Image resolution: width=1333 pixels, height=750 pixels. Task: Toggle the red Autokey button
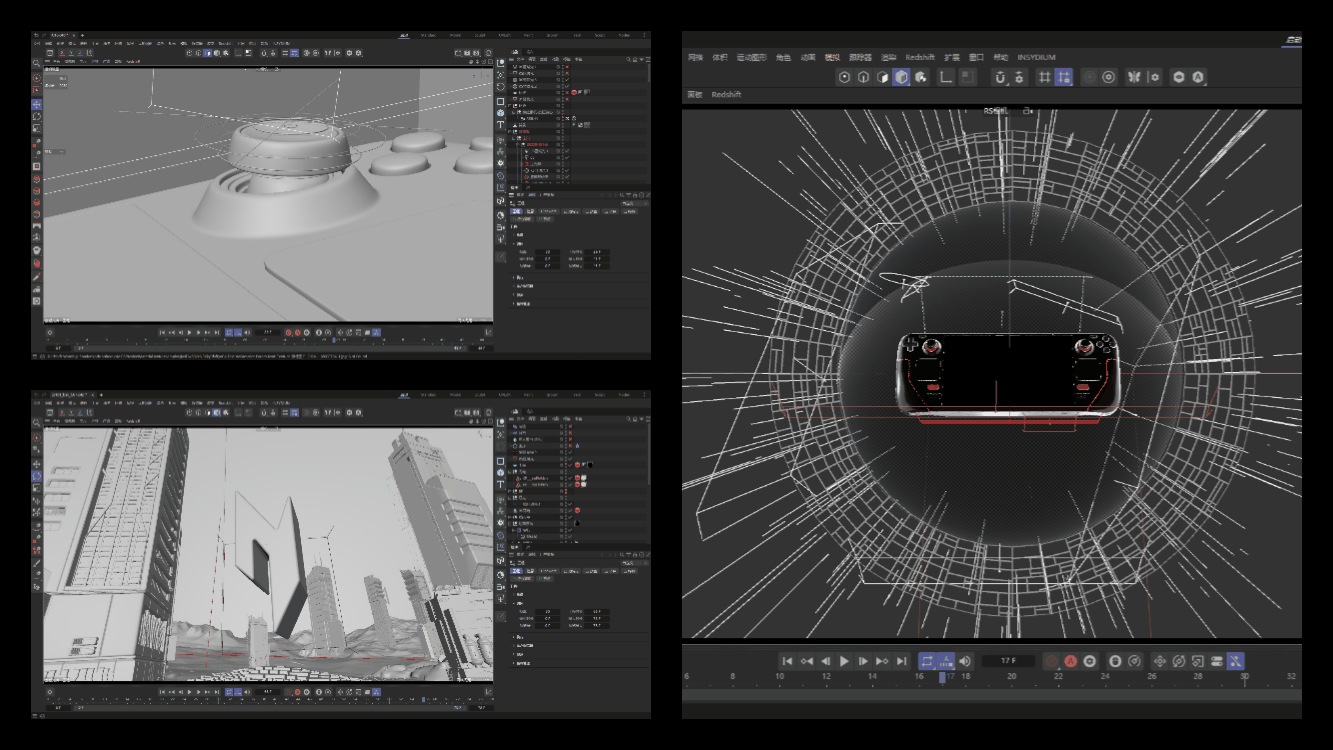(x=1071, y=661)
